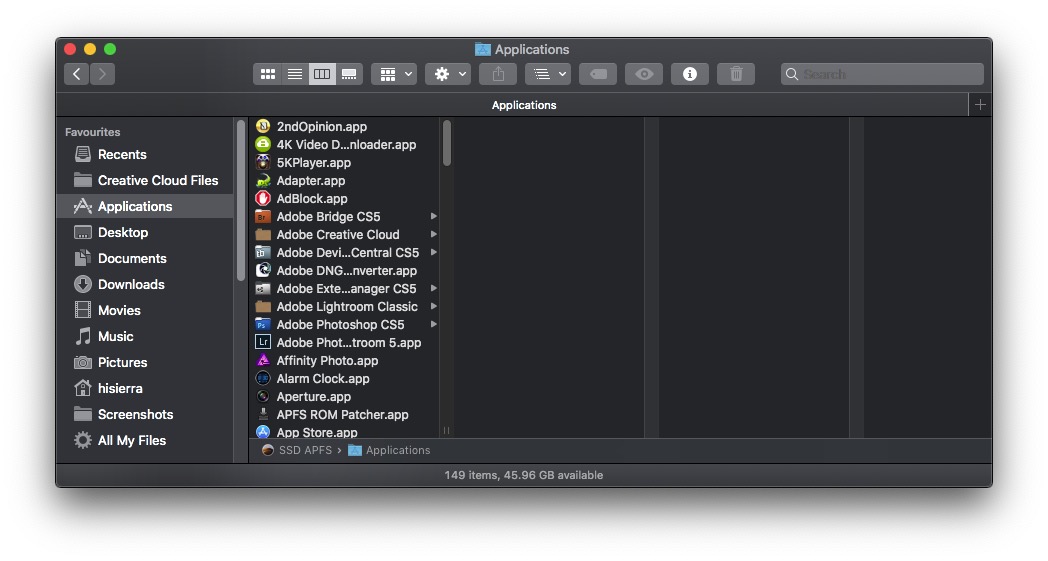The image size is (1048, 561).
Task: Select the Adobe Lightroom Classic name
Action: 347,307
